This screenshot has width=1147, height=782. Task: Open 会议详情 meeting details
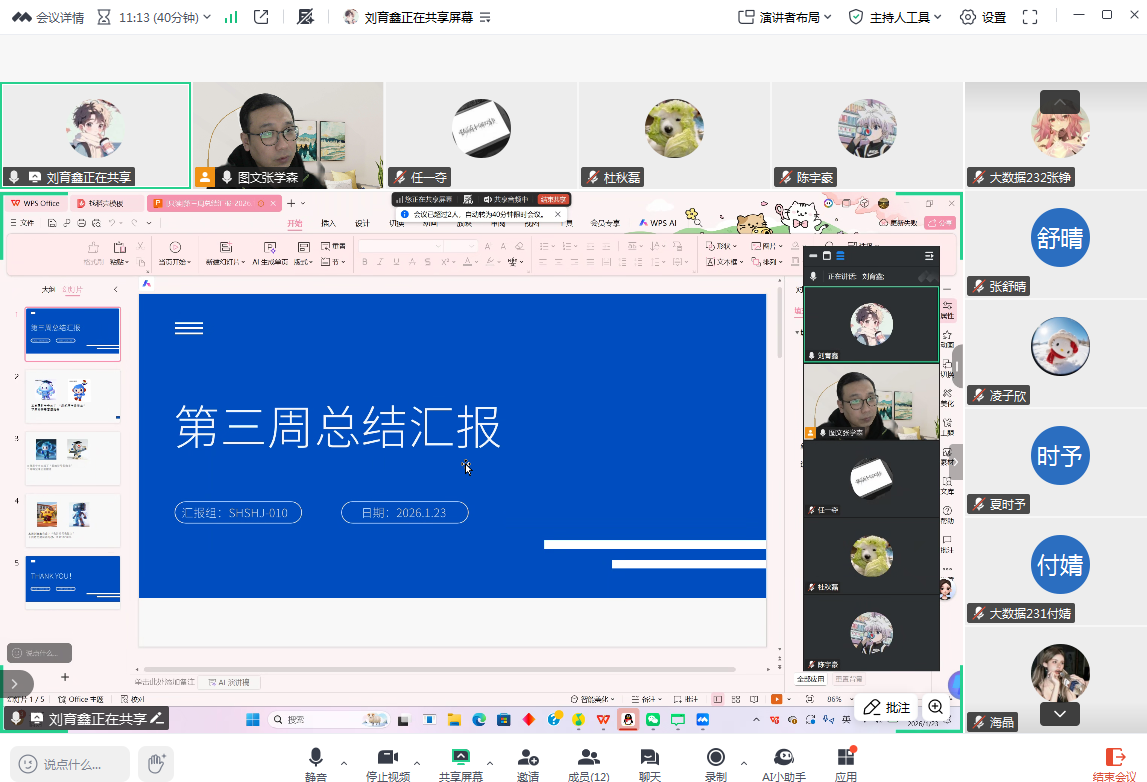48,17
